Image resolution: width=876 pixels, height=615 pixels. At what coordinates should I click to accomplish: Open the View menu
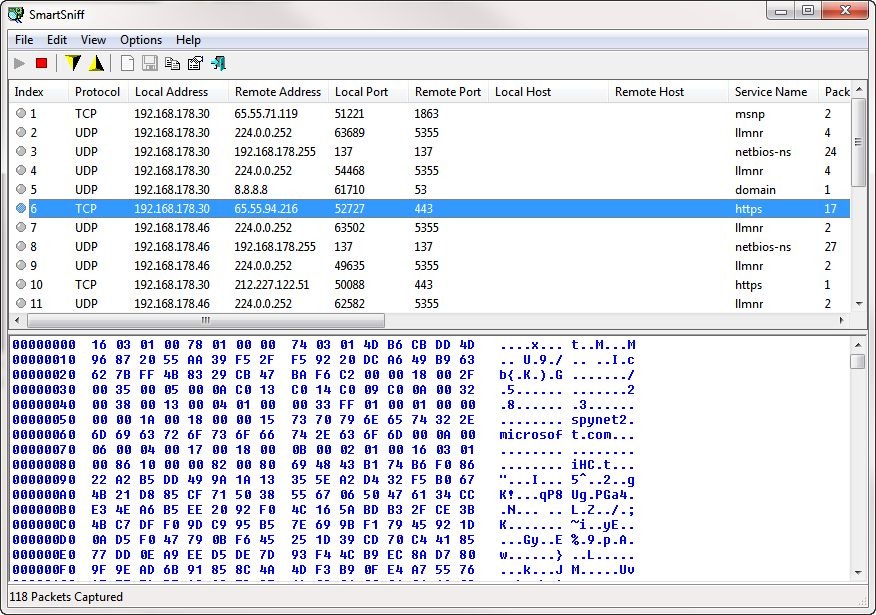(x=93, y=40)
